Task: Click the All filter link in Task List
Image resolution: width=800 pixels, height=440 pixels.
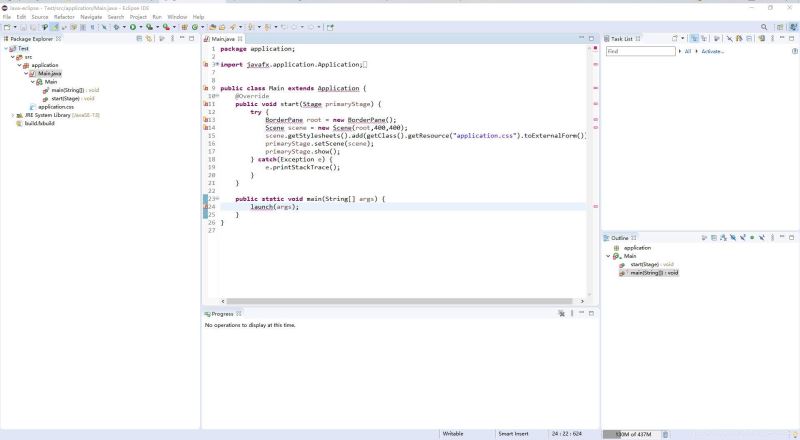Action: pyautogui.click(x=688, y=51)
